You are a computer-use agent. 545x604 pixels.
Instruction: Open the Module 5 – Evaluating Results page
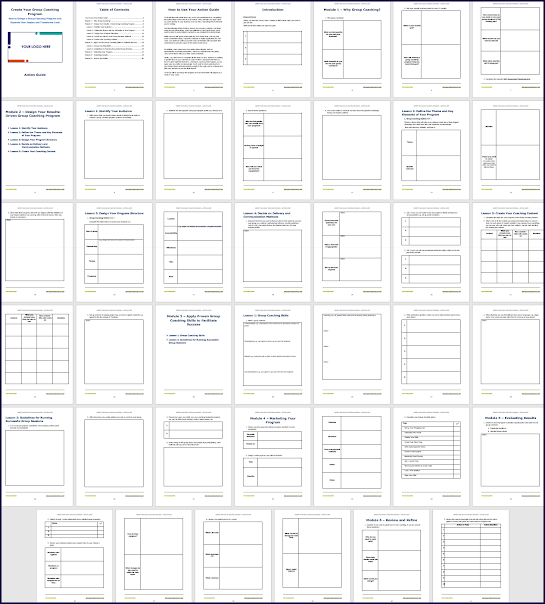pyautogui.click(x=508, y=456)
